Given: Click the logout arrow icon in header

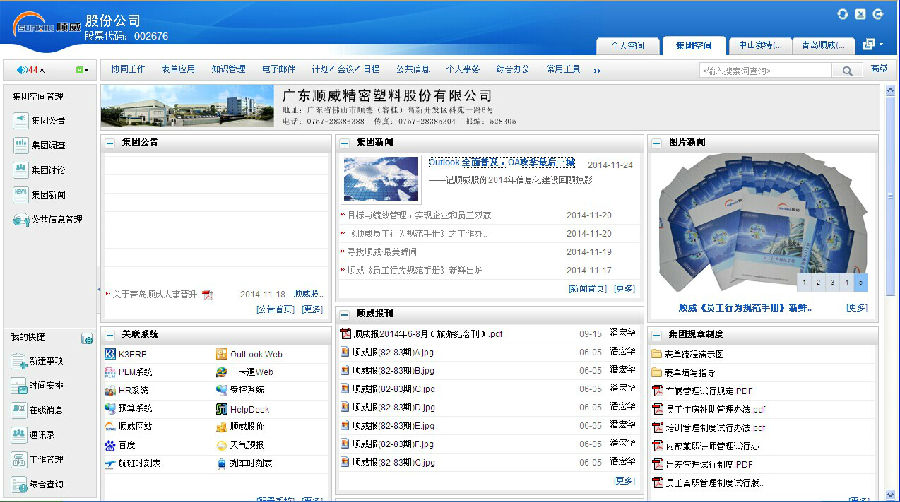Looking at the screenshot, I should [878, 14].
